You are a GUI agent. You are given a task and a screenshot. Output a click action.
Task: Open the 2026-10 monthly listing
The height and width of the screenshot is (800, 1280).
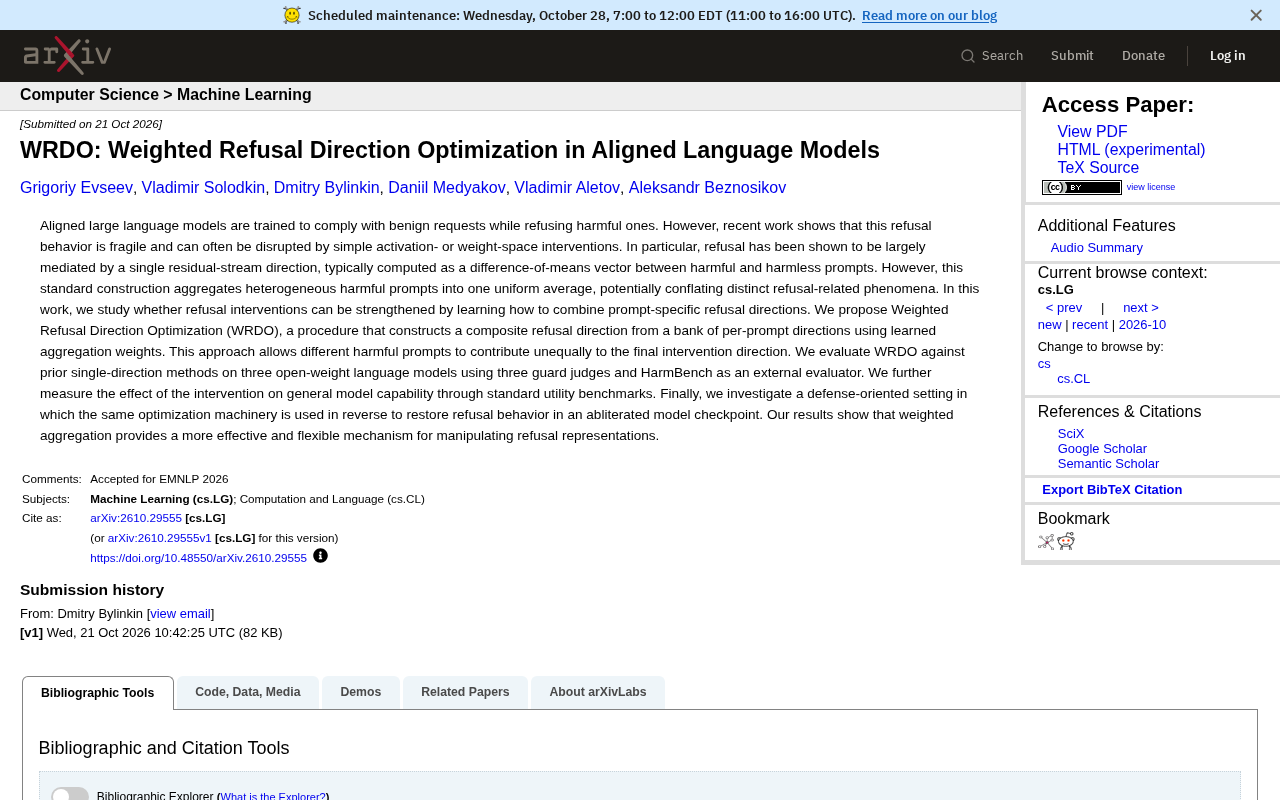point(1142,325)
